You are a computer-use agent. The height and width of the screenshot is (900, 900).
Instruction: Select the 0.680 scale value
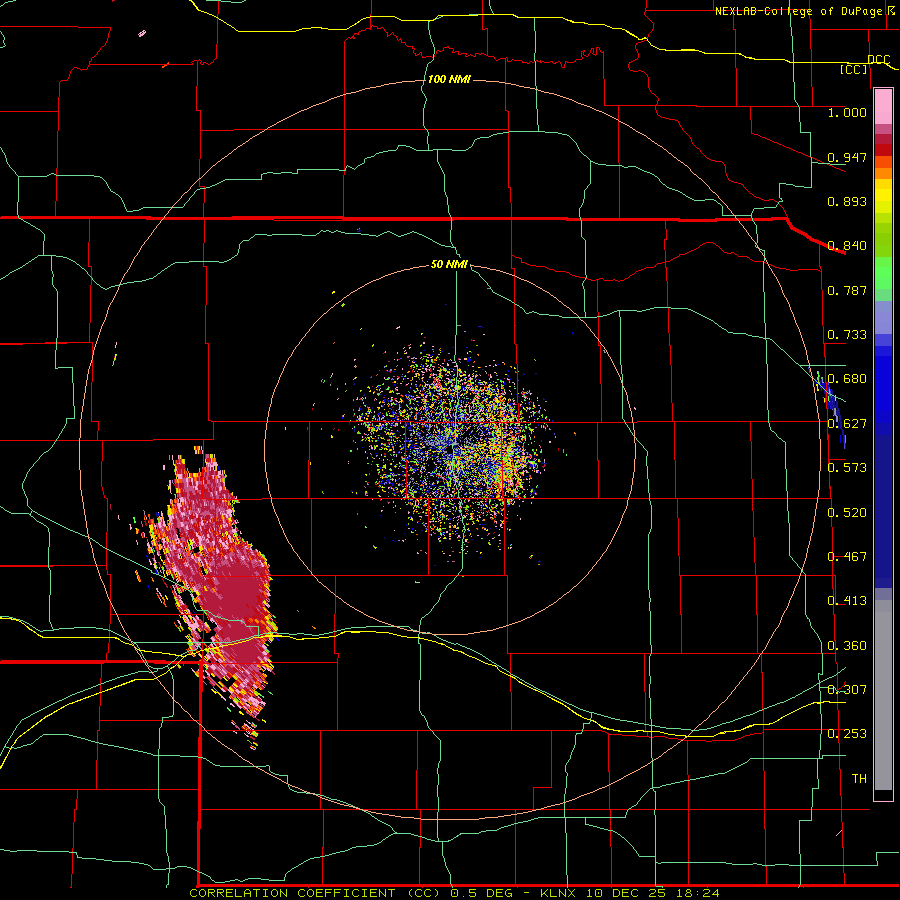pyautogui.click(x=847, y=379)
